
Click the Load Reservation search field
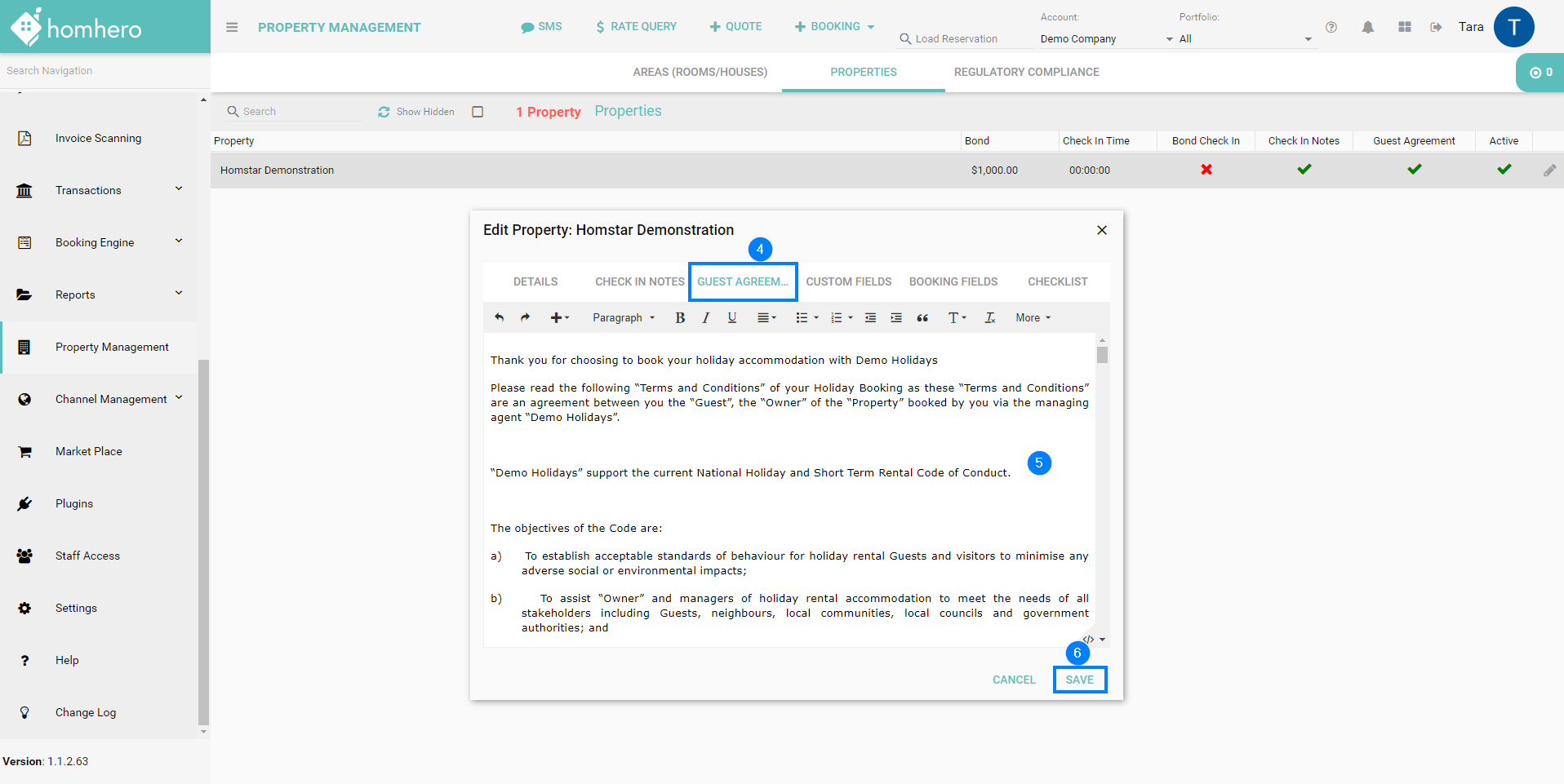(956, 38)
